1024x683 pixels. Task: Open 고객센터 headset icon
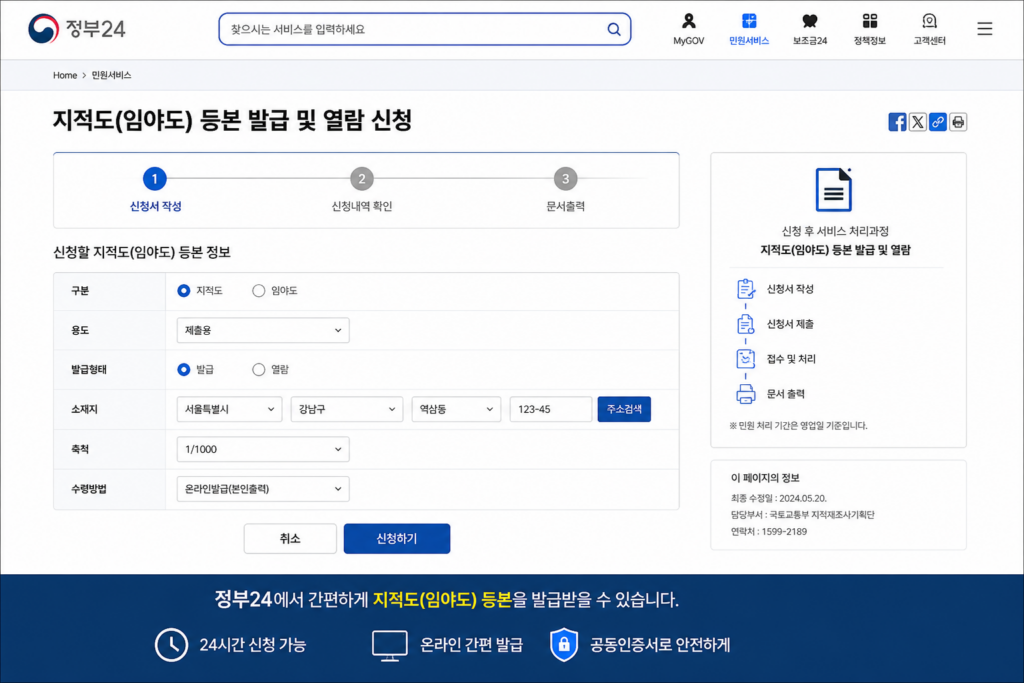929,21
